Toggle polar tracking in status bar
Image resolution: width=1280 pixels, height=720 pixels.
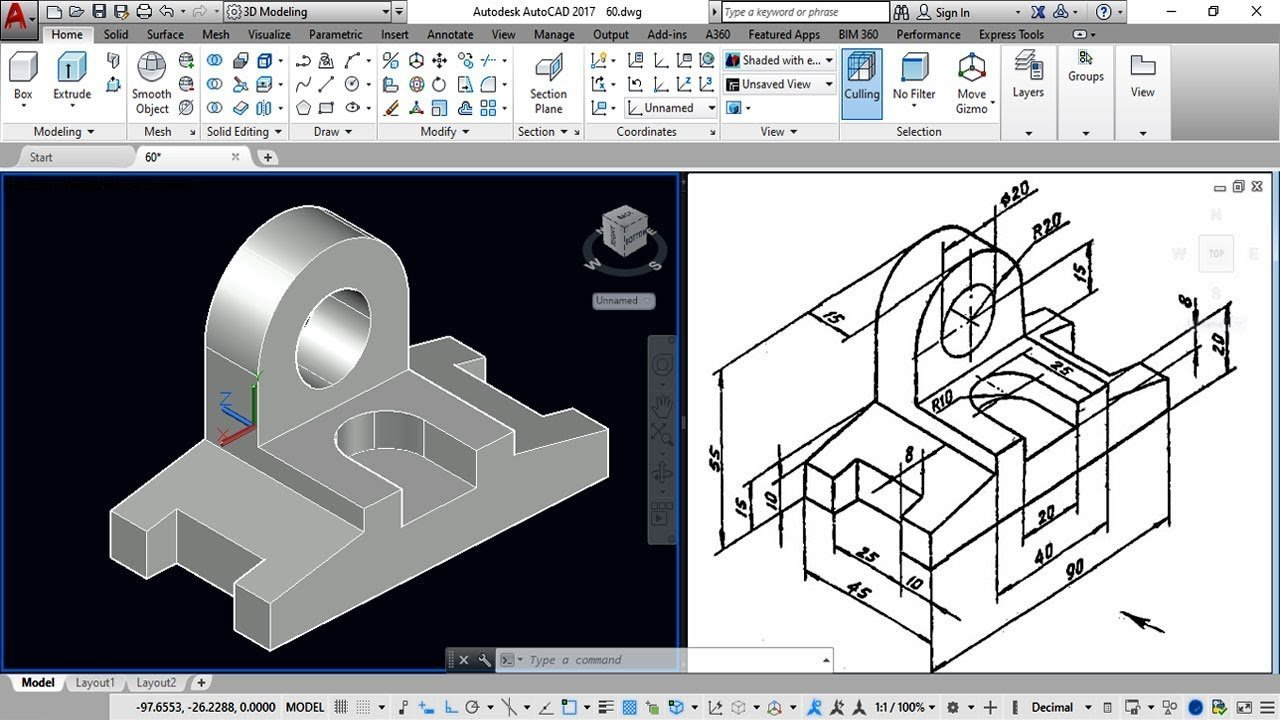click(474, 707)
